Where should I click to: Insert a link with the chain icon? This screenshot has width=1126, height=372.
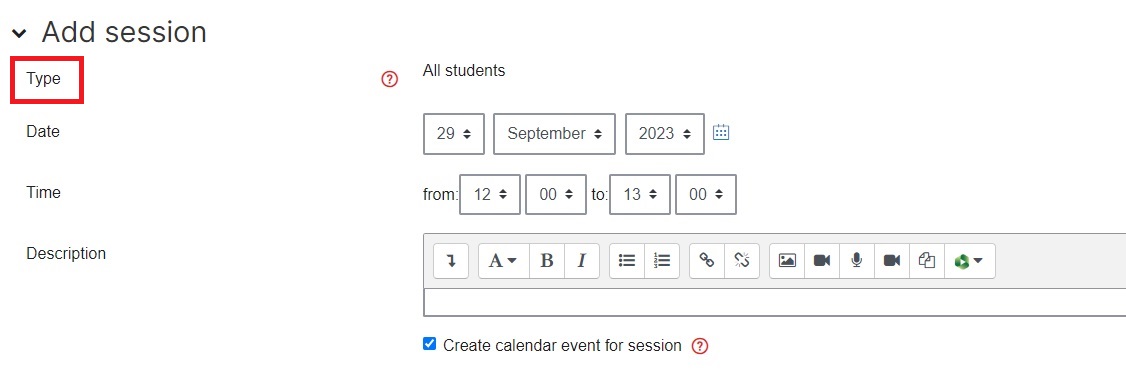(707, 261)
